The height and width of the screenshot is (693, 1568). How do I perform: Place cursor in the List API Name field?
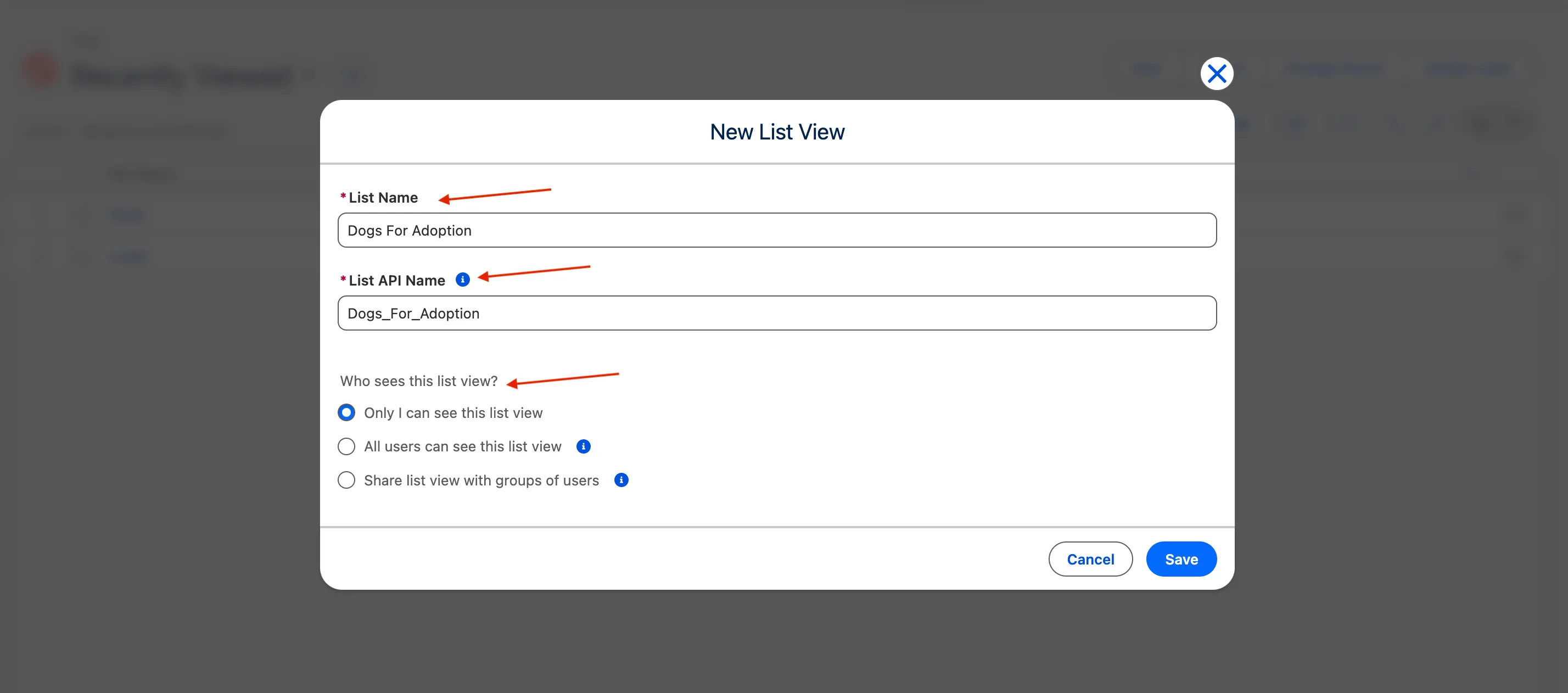[x=777, y=312]
